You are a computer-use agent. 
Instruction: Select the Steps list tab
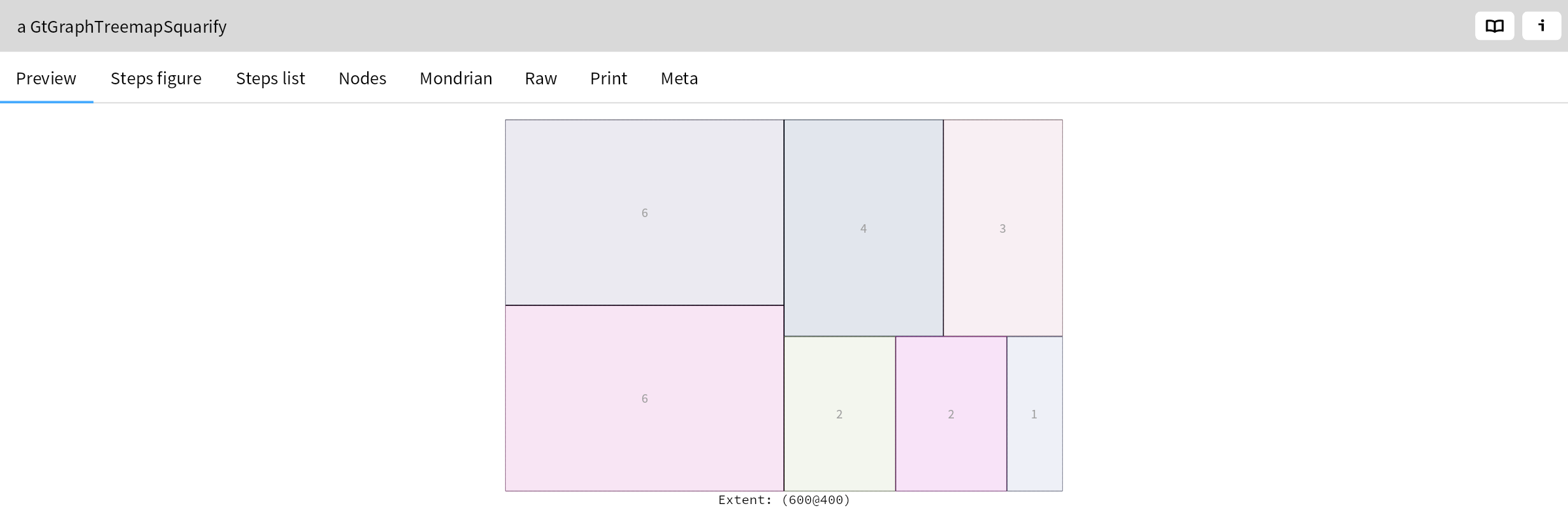click(270, 78)
